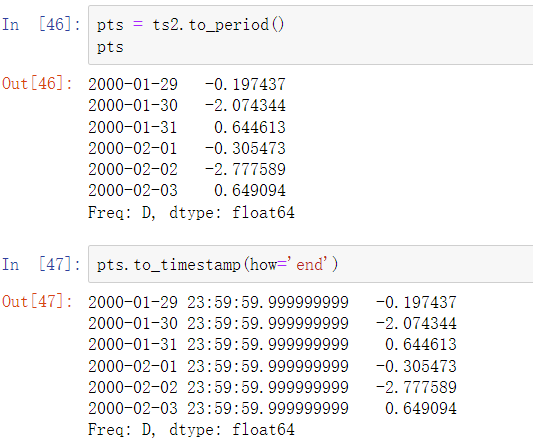Click date 2000-01-30 in Out[46]
The height and width of the screenshot is (447, 533).
pos(133,105)
